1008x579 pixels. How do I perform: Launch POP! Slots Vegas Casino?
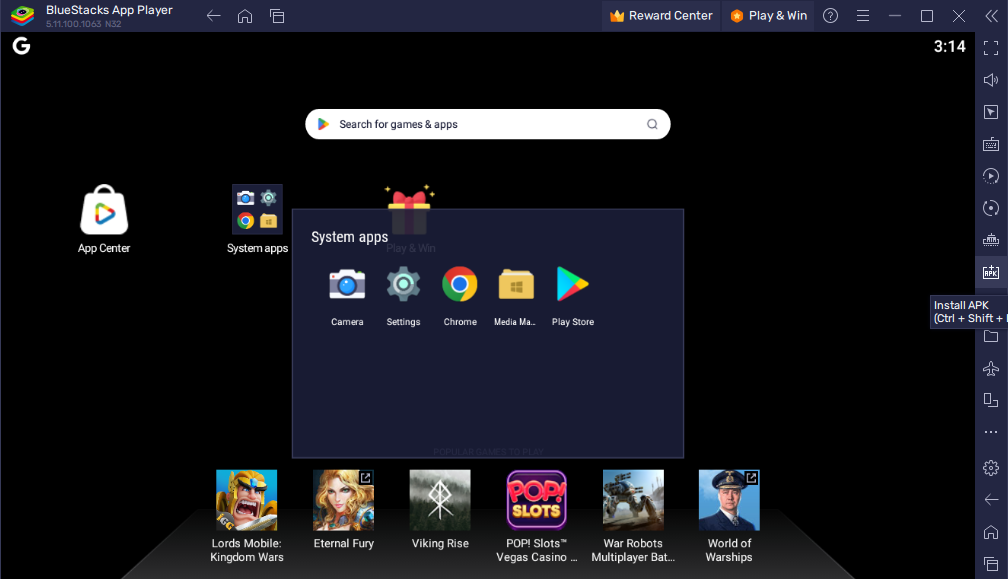click(x=537, y=500)
